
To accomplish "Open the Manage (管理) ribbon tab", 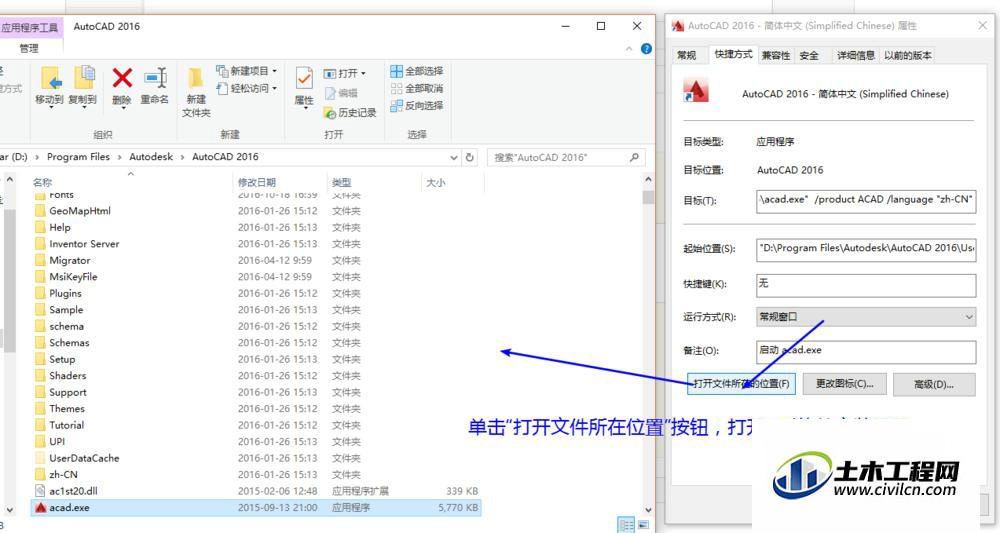I will (29, 48).
